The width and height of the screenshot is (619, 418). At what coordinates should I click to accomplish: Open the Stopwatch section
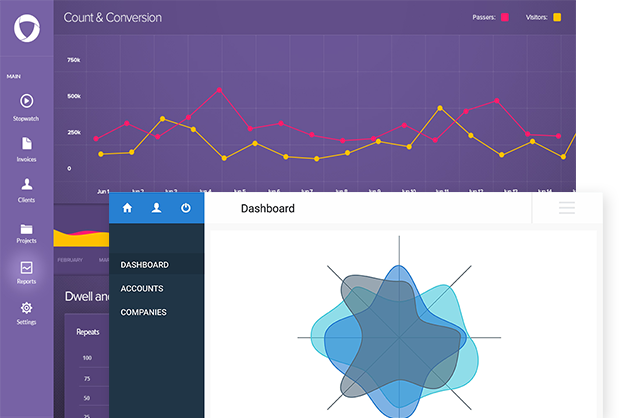pyautogui.click(x=27, y=101)
